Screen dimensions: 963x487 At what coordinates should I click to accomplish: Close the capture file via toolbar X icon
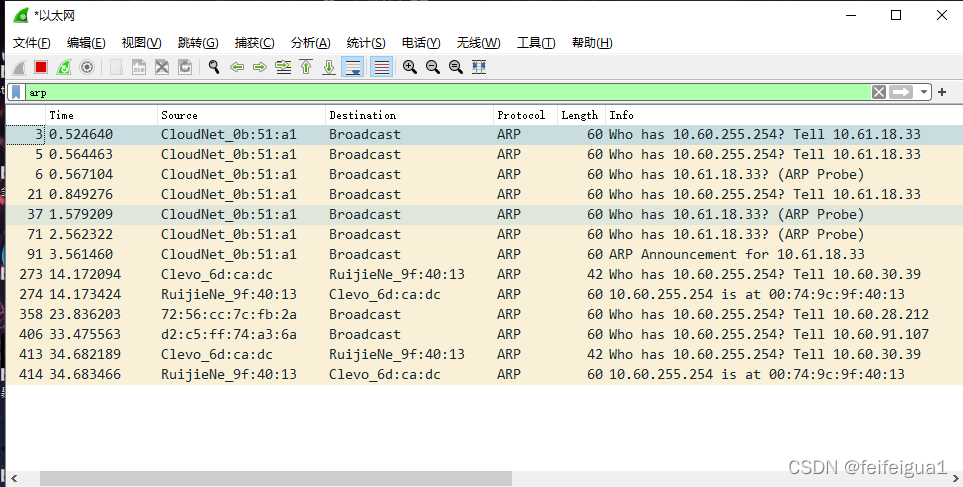[162, 67]
